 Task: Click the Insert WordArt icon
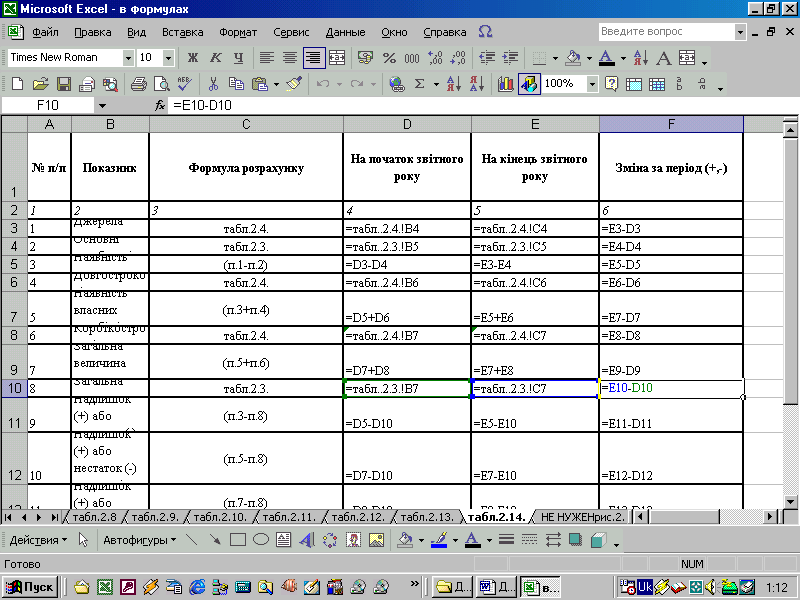306,540
